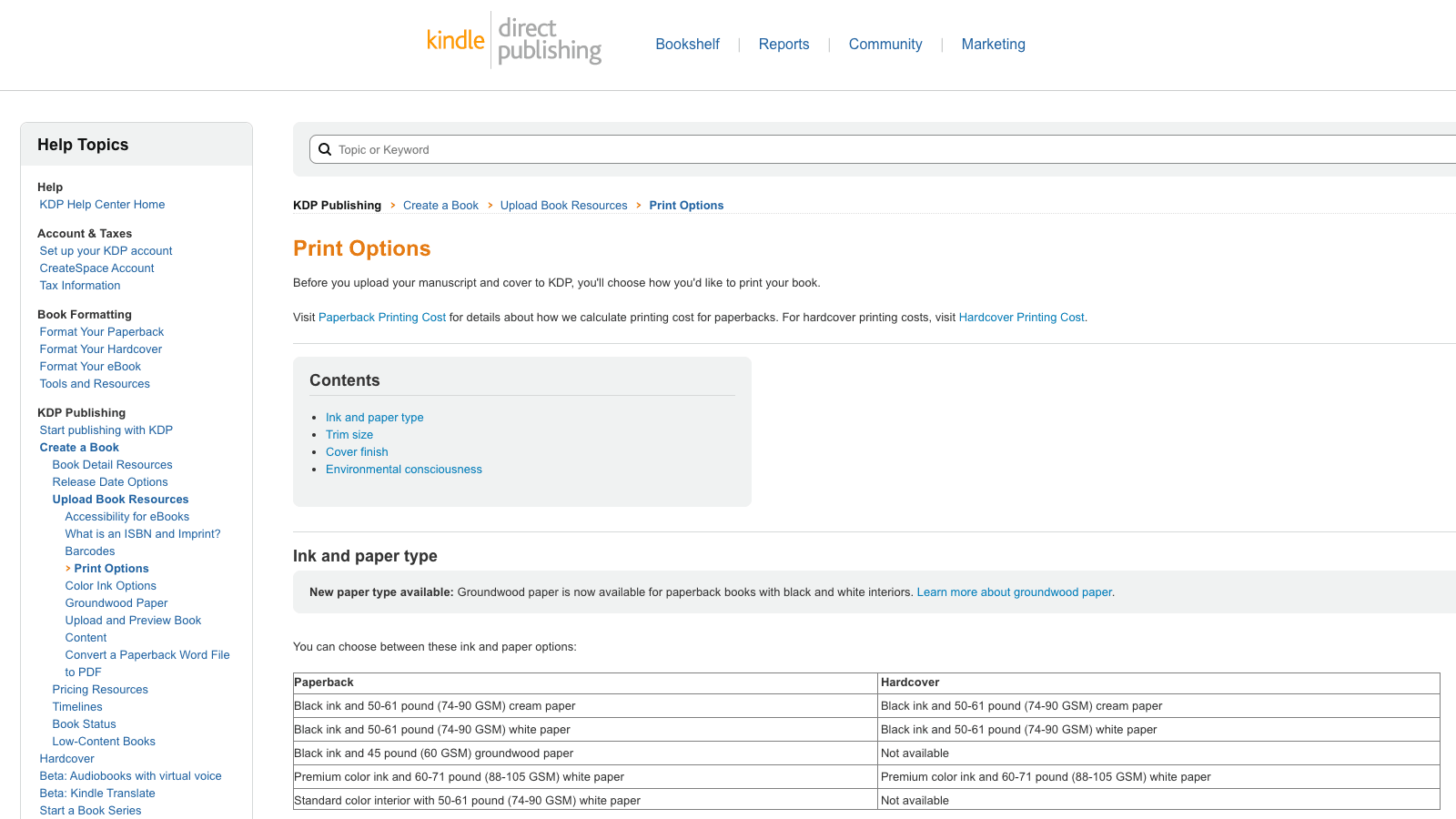Click Print Options breadcrumb

click(686, 206)
